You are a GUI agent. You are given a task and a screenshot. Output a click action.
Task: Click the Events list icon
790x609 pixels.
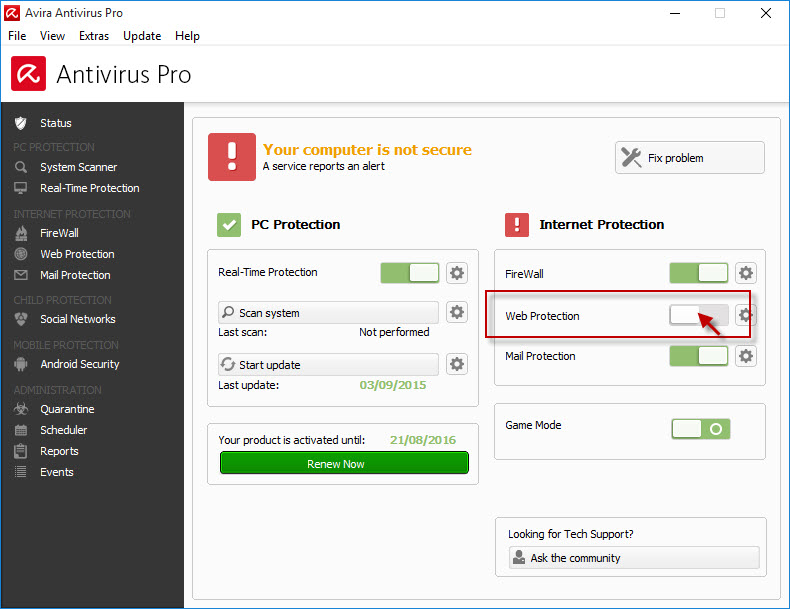21,472
